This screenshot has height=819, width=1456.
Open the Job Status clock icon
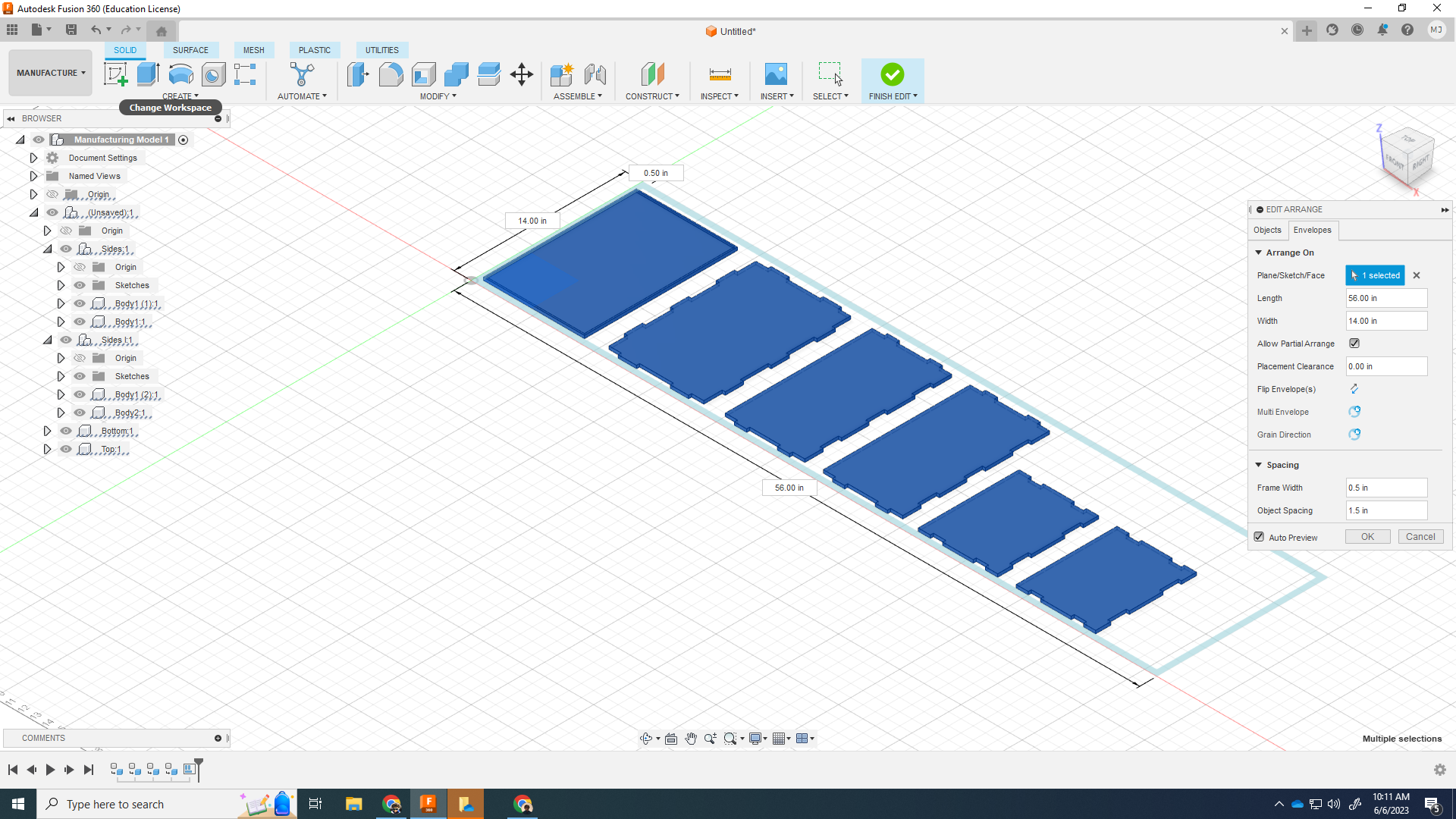(x=1357, y=30)
